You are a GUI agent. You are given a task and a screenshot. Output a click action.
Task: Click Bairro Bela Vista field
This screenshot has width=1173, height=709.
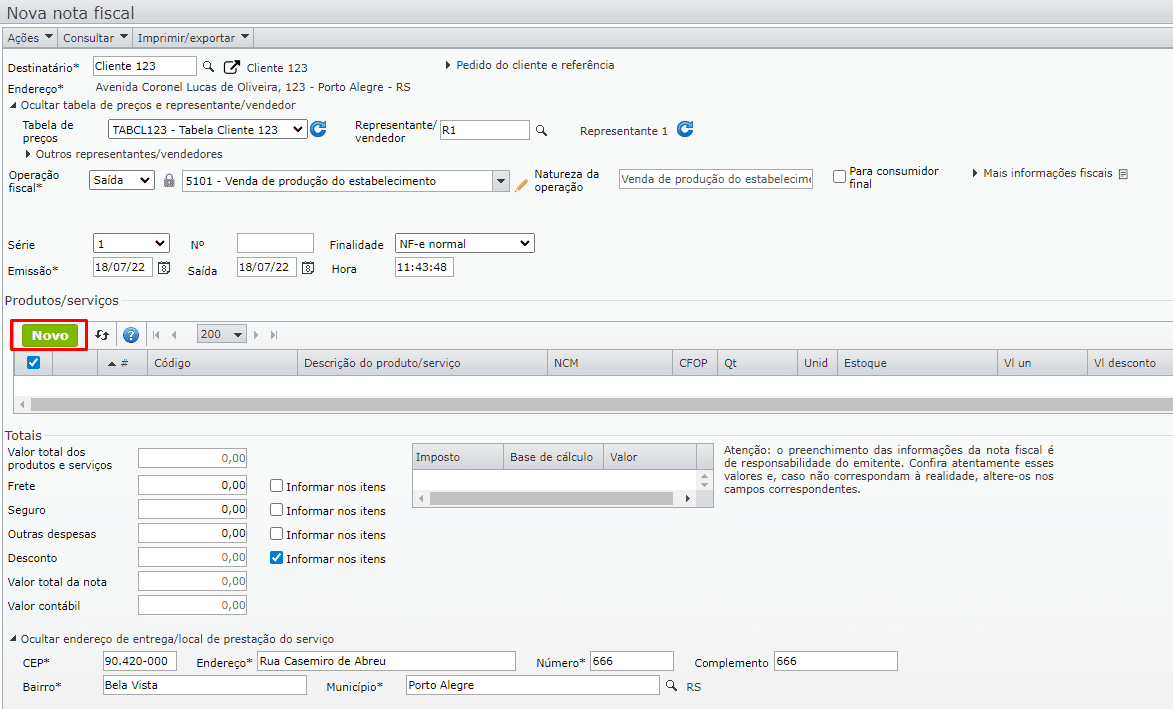[205, 685]
